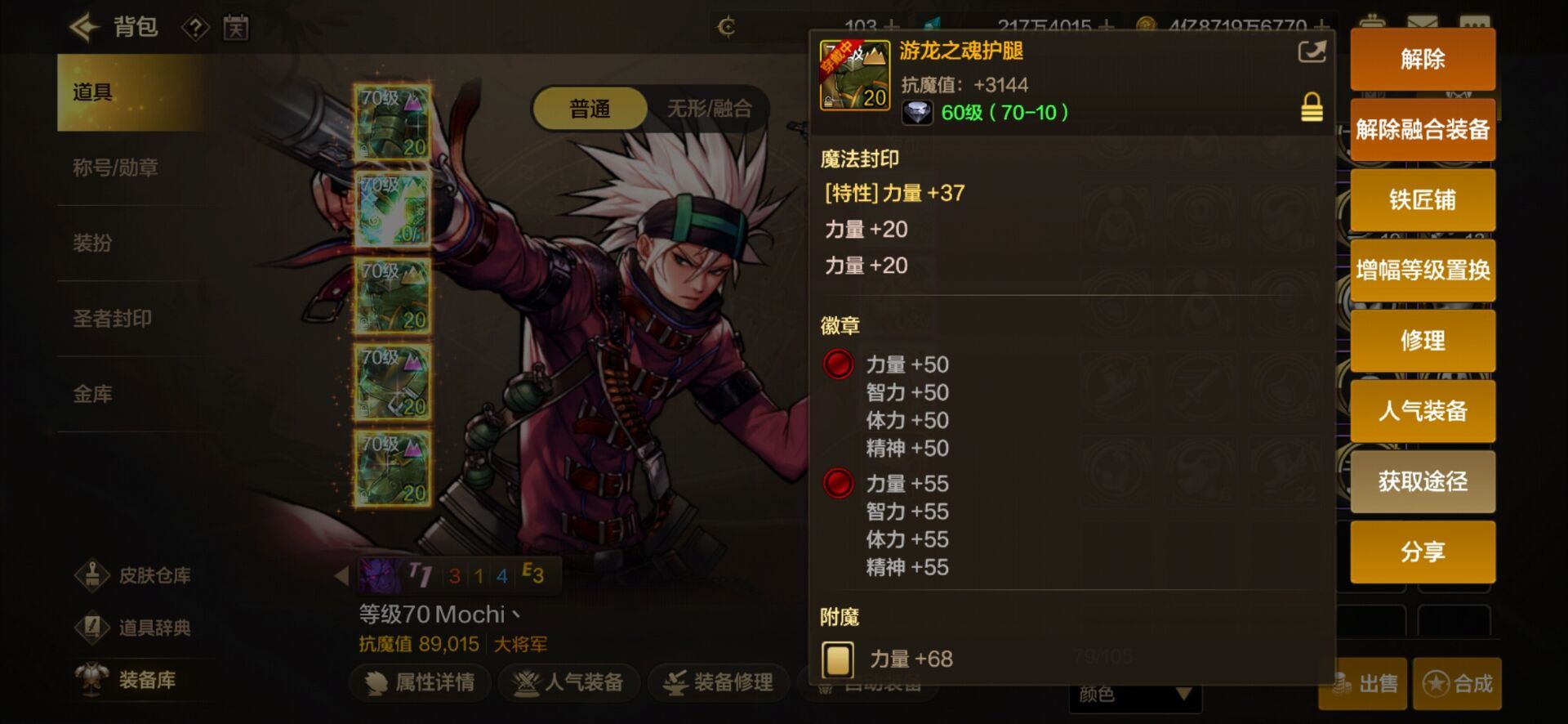Open the question mark help icon
The width and height of the screenshot is (1568, 724).
coord(195,29)
